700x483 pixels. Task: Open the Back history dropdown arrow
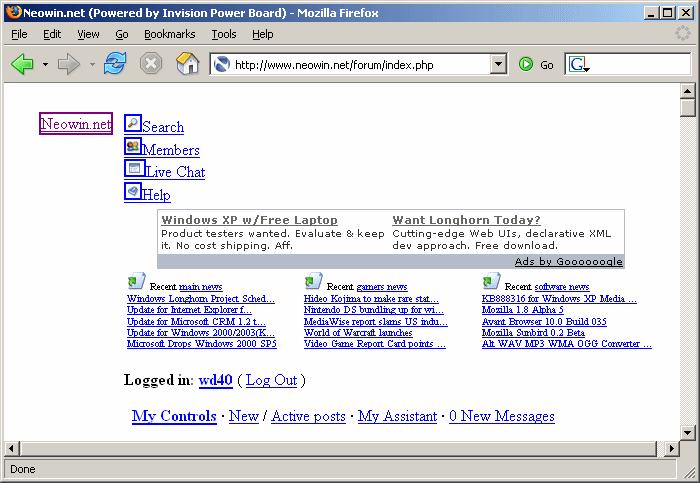46,65
